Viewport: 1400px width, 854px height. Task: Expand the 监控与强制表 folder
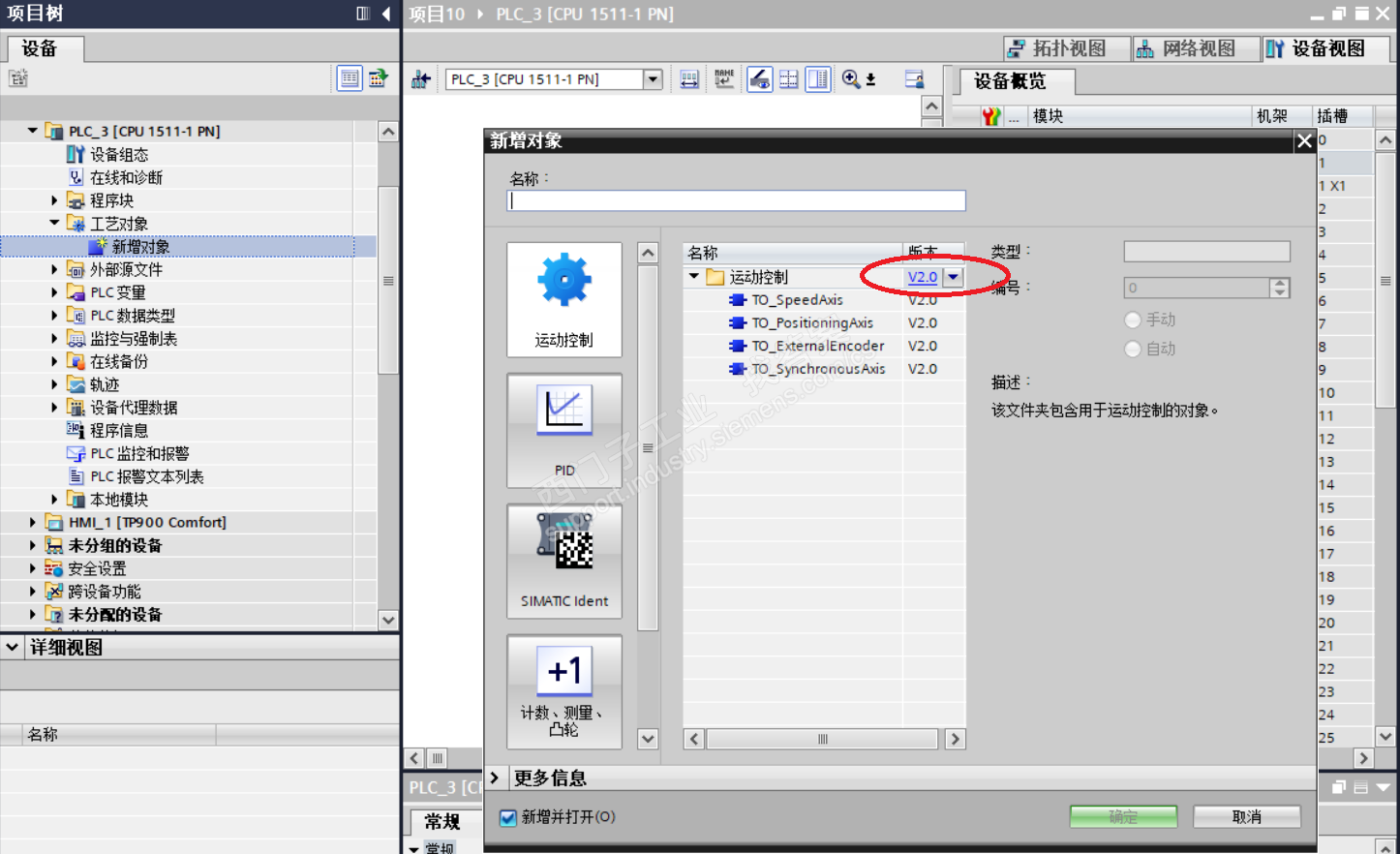tap(54, 338)
